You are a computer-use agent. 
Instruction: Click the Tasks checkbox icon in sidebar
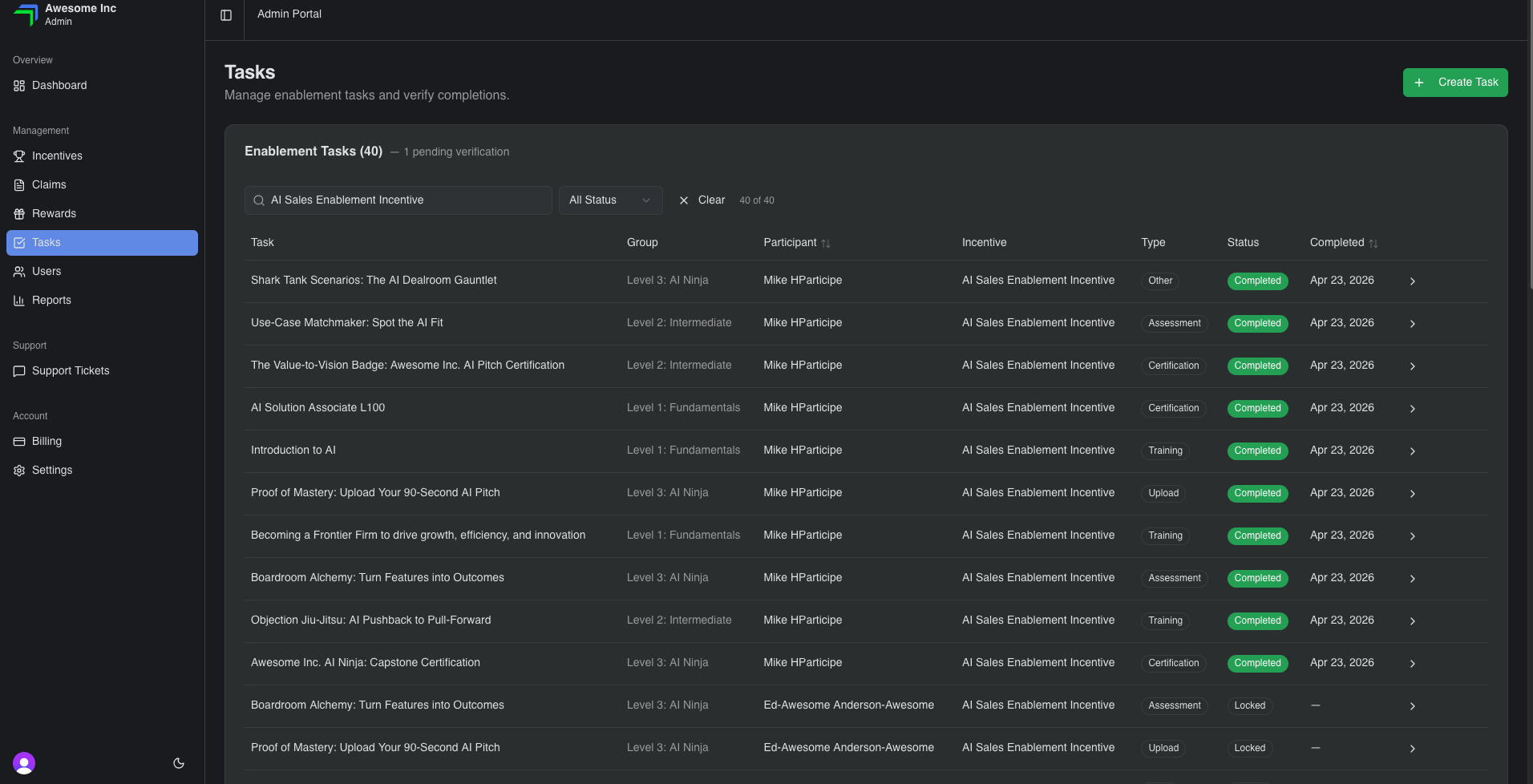(19, 243)
